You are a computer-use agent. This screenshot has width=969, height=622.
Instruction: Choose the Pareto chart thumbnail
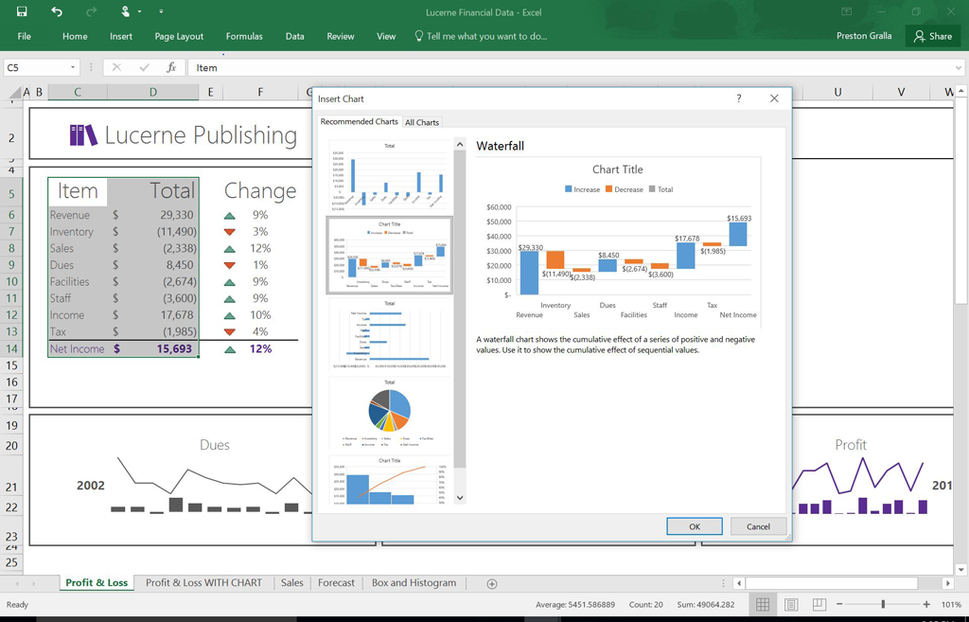point(389,480)
